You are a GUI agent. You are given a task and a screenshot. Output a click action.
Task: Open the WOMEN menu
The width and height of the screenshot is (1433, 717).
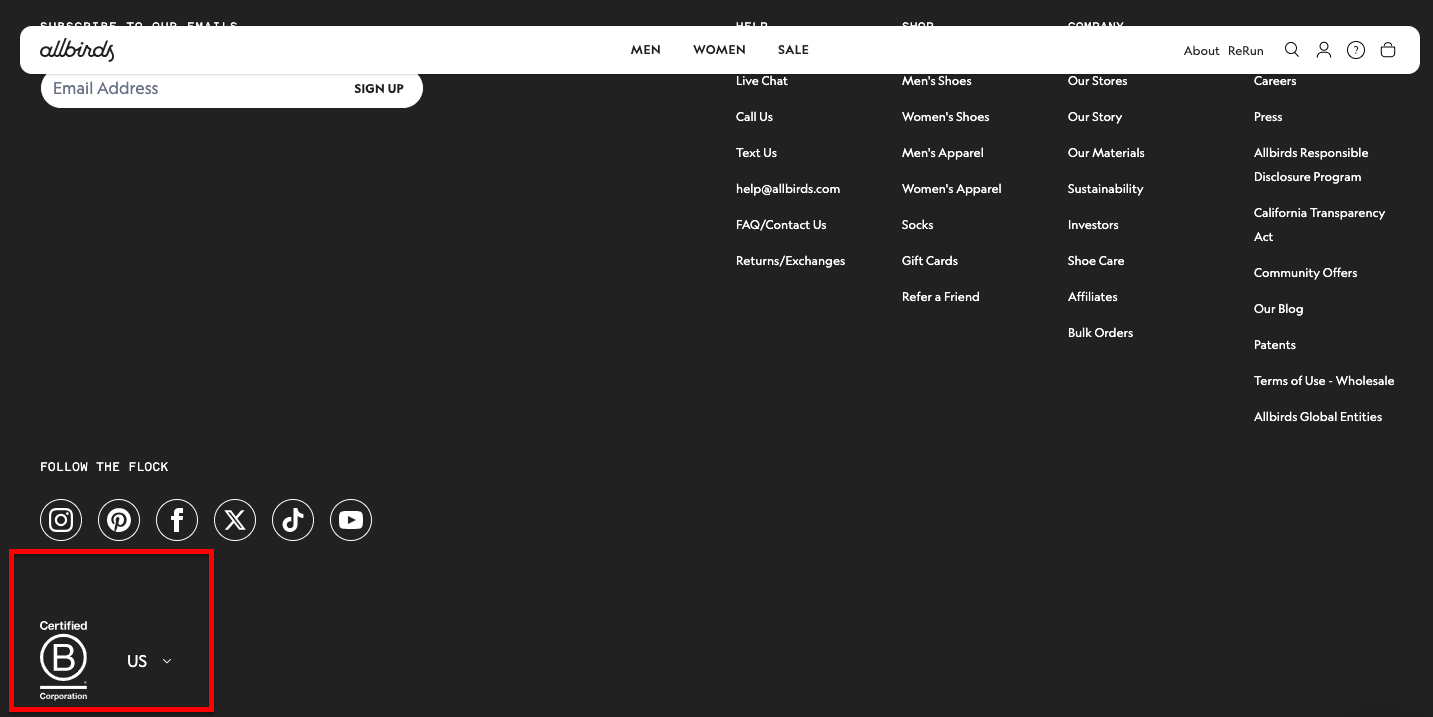[x=719, y=49]
